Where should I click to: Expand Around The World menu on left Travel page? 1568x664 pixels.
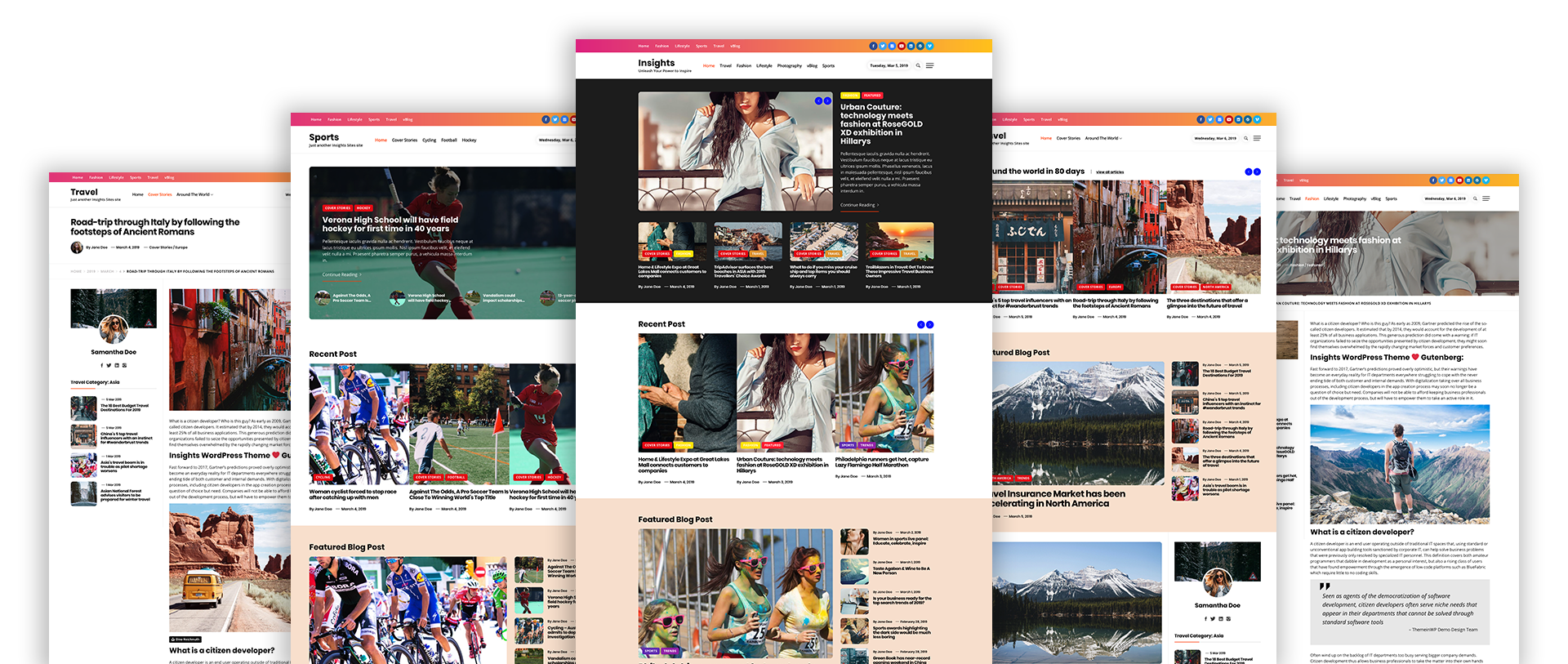pos(194,194)
